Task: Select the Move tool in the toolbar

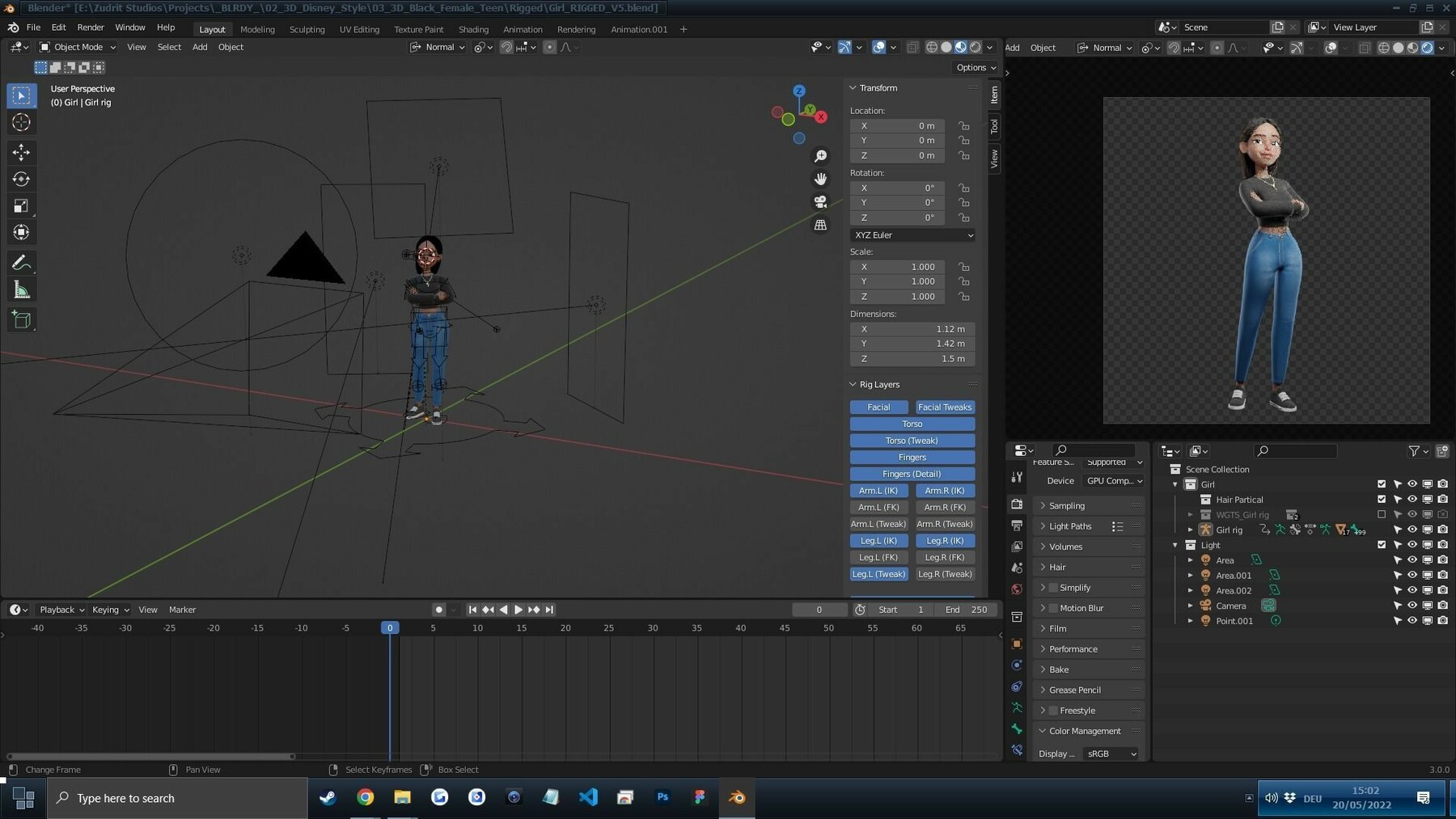Action: [21, 151]
